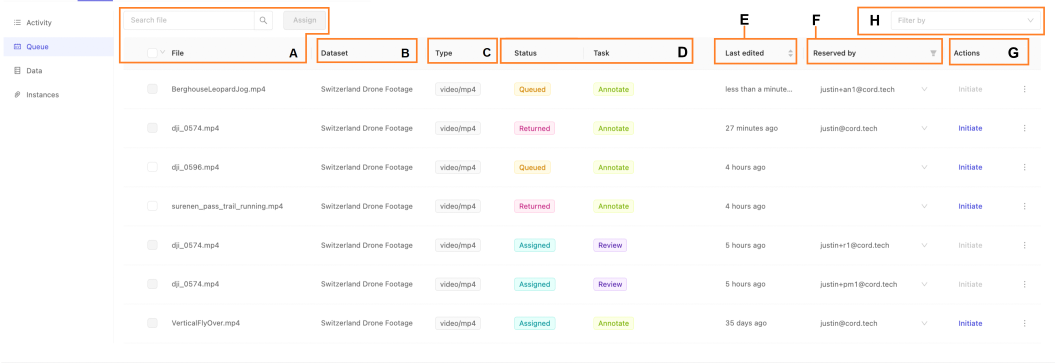Open the Filter by dropdown
Viewport: 1055px width, 363px height.
pyautogui.click(x=966, y=21)
